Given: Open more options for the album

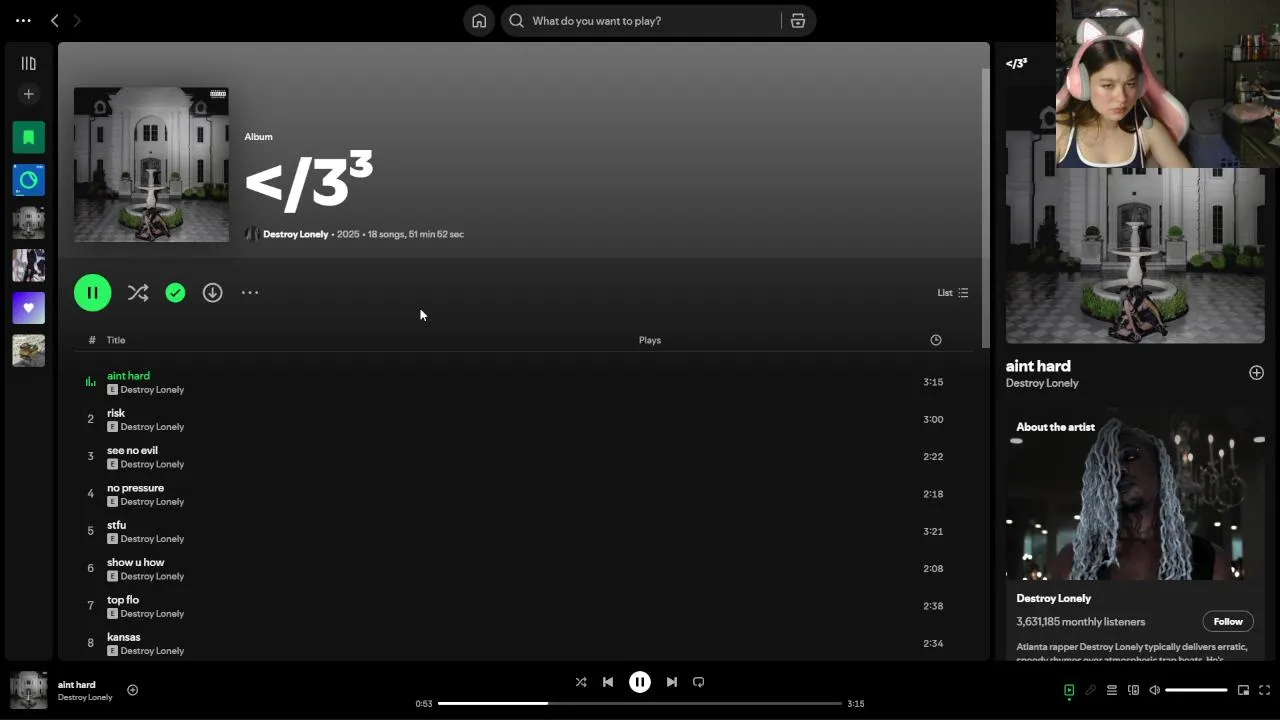Looking at the screenshot, I should [x=250, y=293].
